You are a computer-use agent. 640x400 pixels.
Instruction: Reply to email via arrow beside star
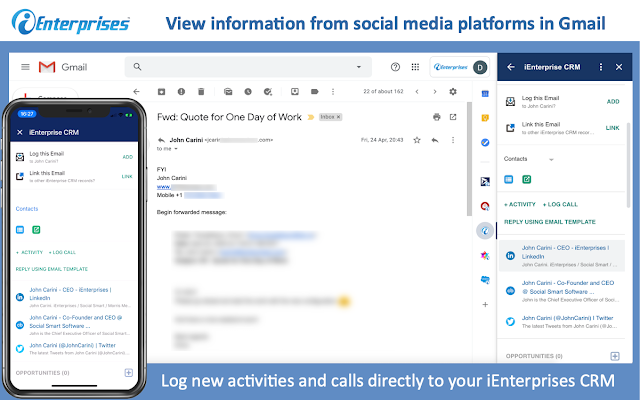click(x=435, y=140)
